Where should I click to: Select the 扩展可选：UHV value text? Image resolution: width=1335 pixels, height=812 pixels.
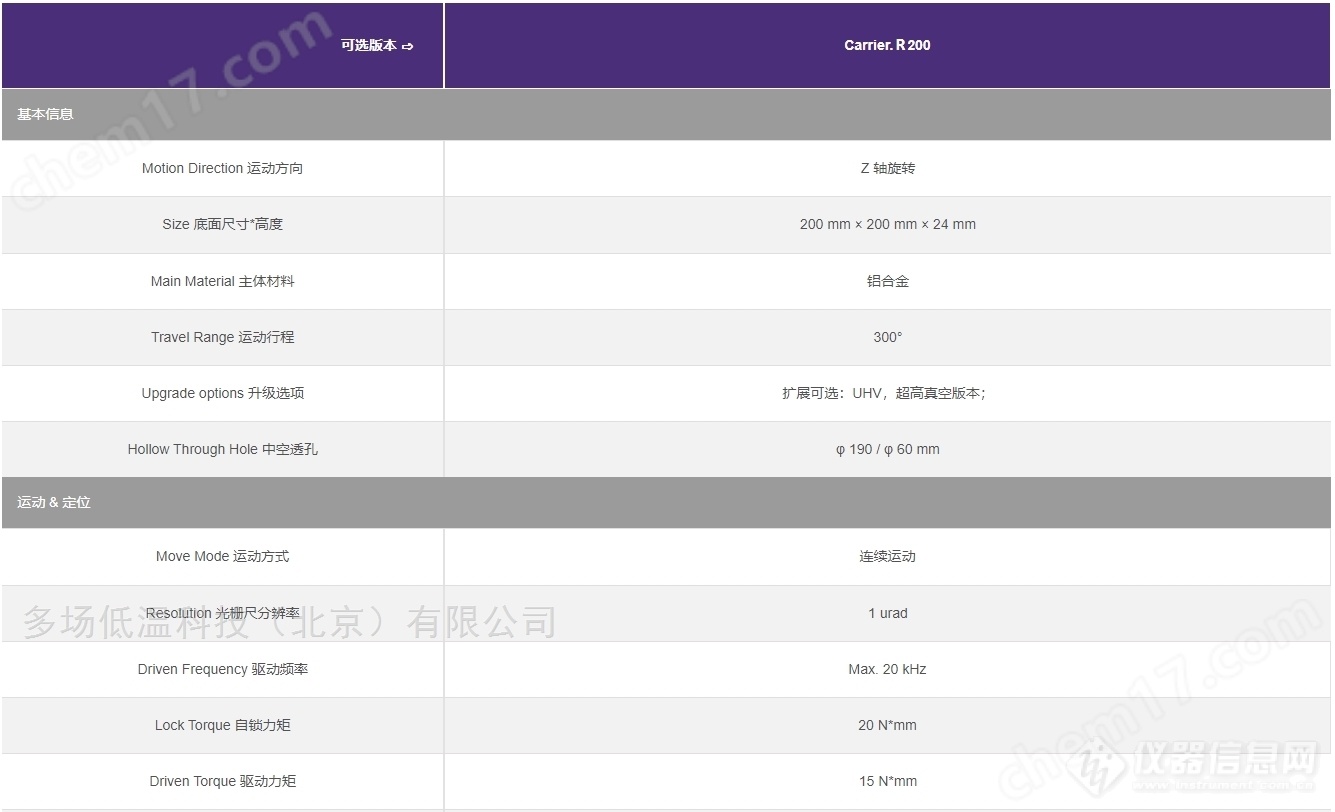[884, 393]
